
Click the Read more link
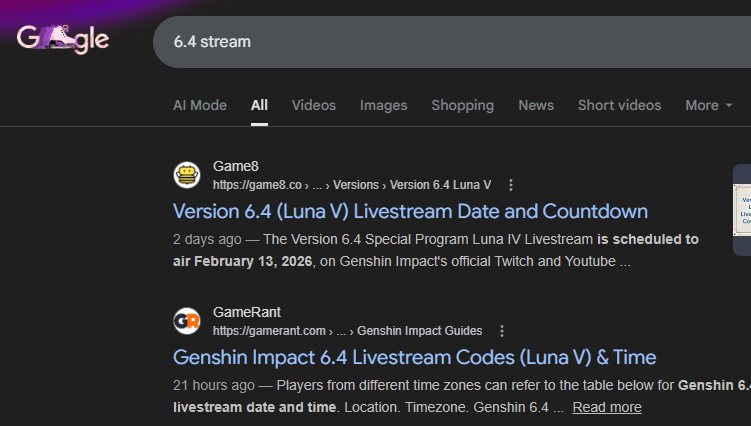607,407
